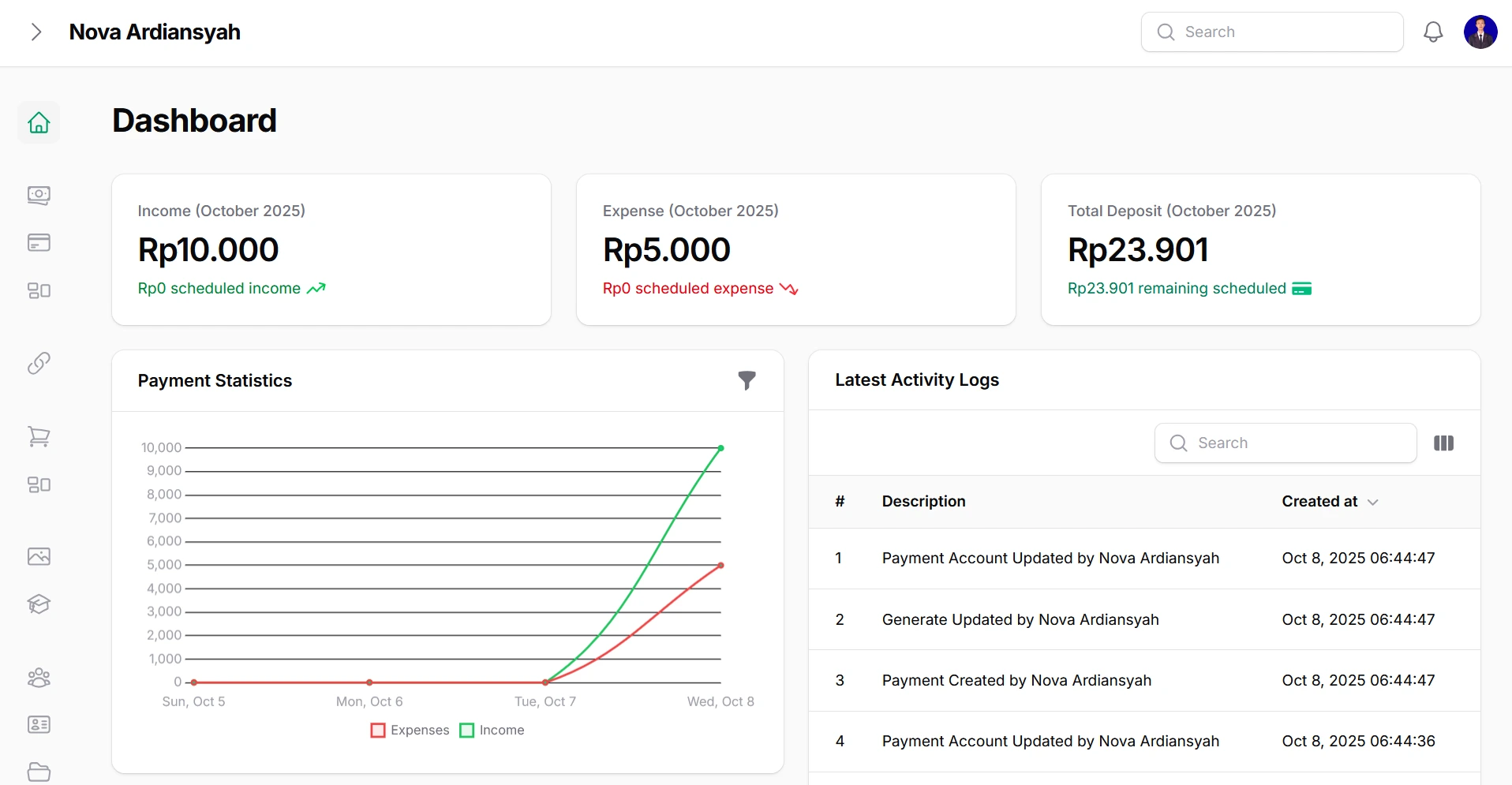
Task: Click the credit card sidebar icon
Action: click(x=39, y=242)
